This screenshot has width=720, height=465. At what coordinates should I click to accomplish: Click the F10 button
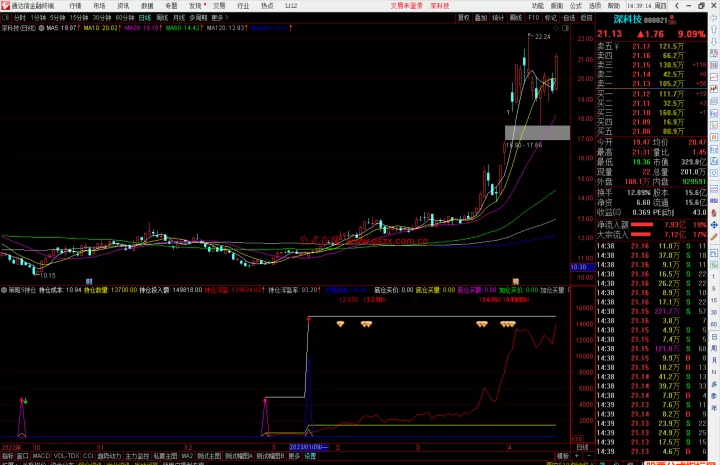tap(534, 17)
